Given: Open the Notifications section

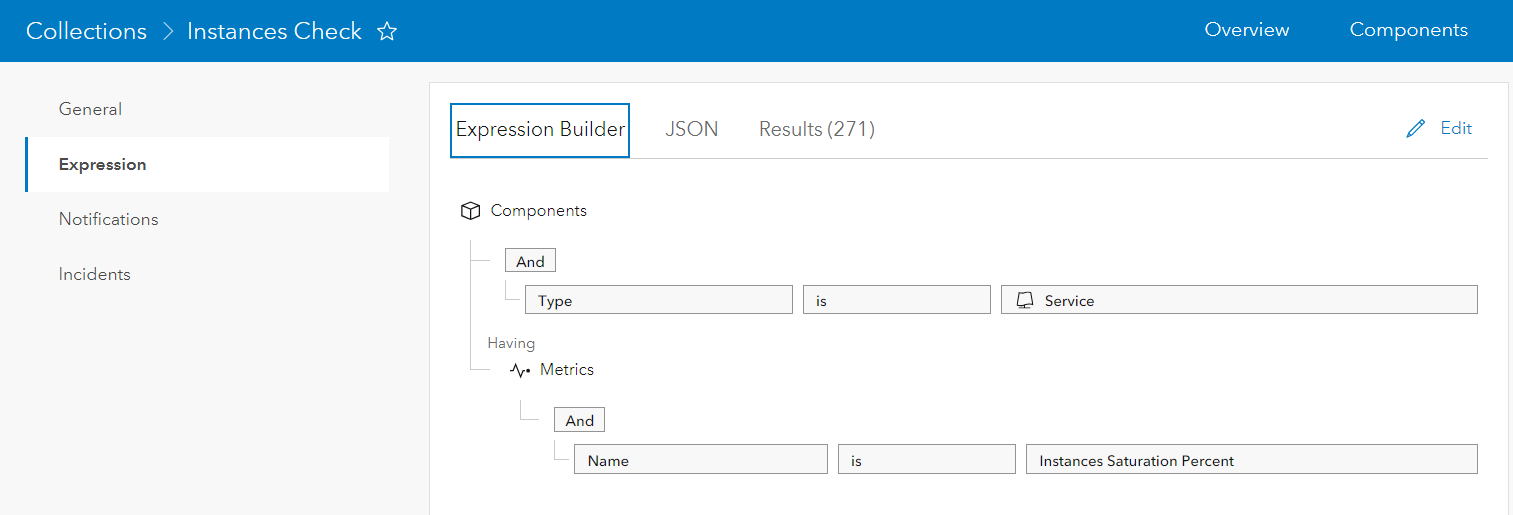Looking at the screenshot, I should 108,219.
